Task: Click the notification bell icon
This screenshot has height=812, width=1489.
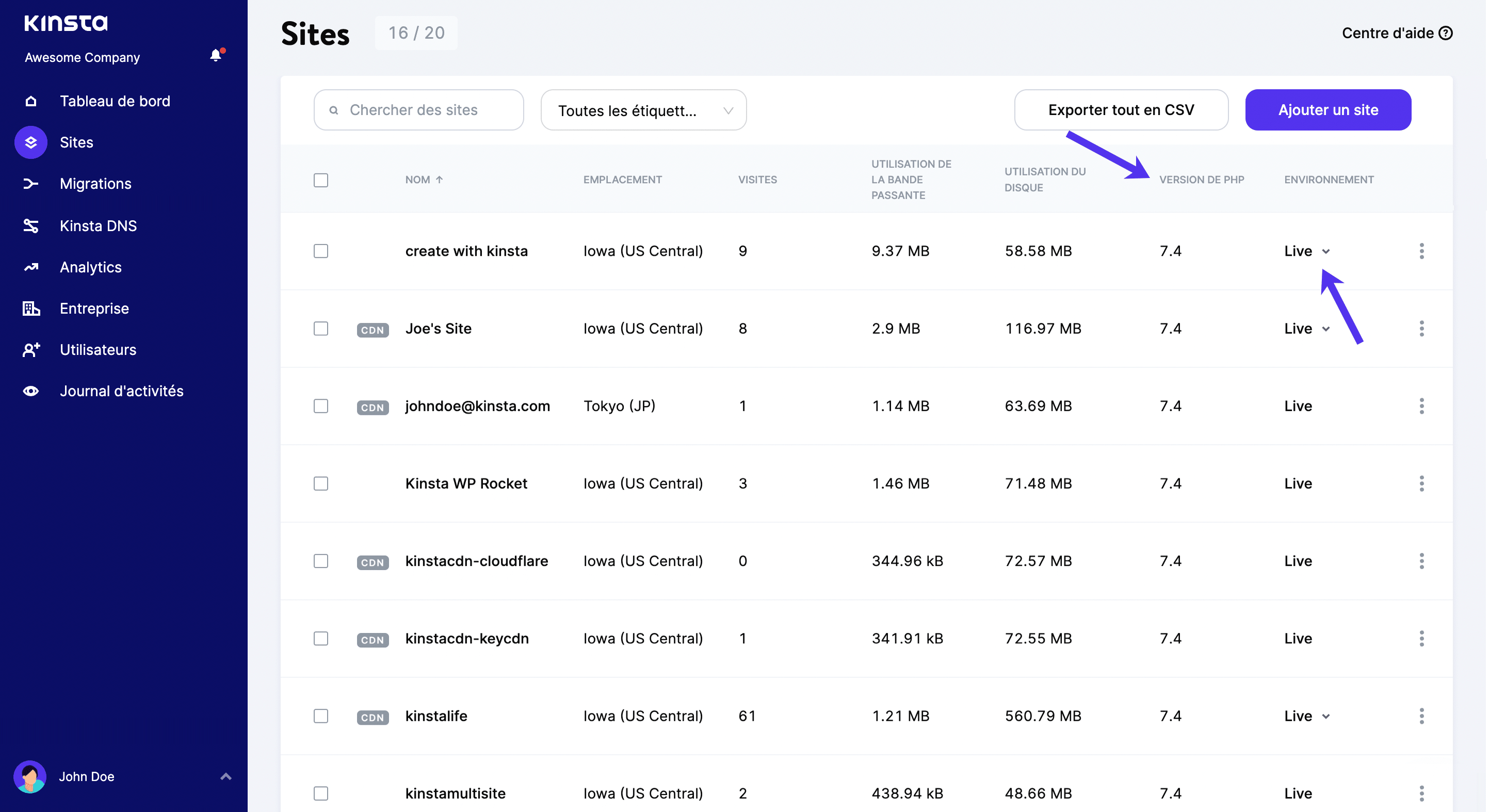Action: pyautogui.click(x=217, y=55)
